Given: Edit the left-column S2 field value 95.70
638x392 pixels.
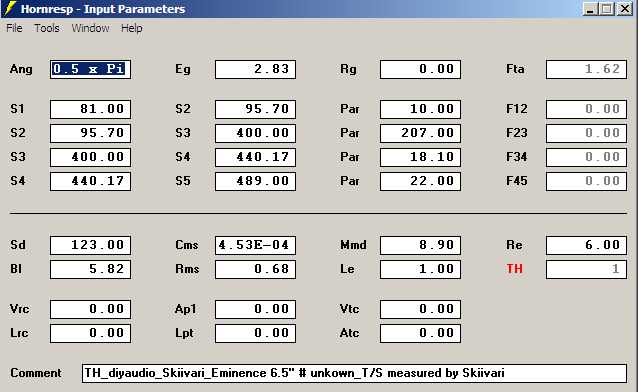Looking at the screenshot, I should coord(90,133).
